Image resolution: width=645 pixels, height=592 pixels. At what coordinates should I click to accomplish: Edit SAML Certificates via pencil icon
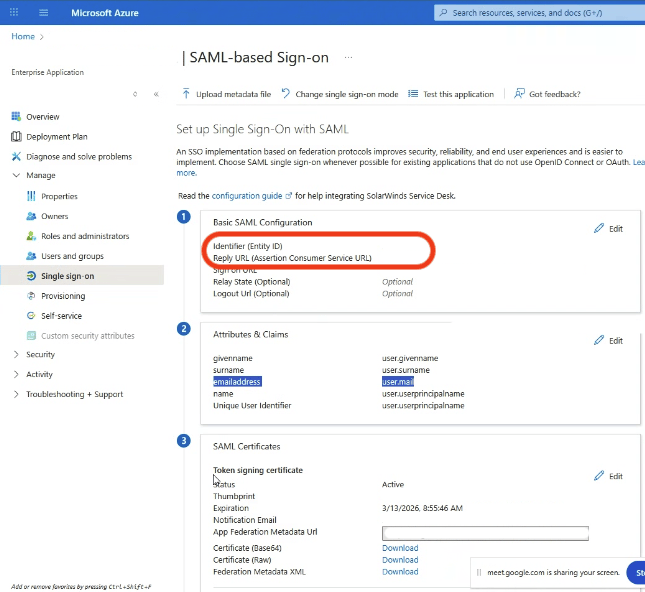[599, 476]
